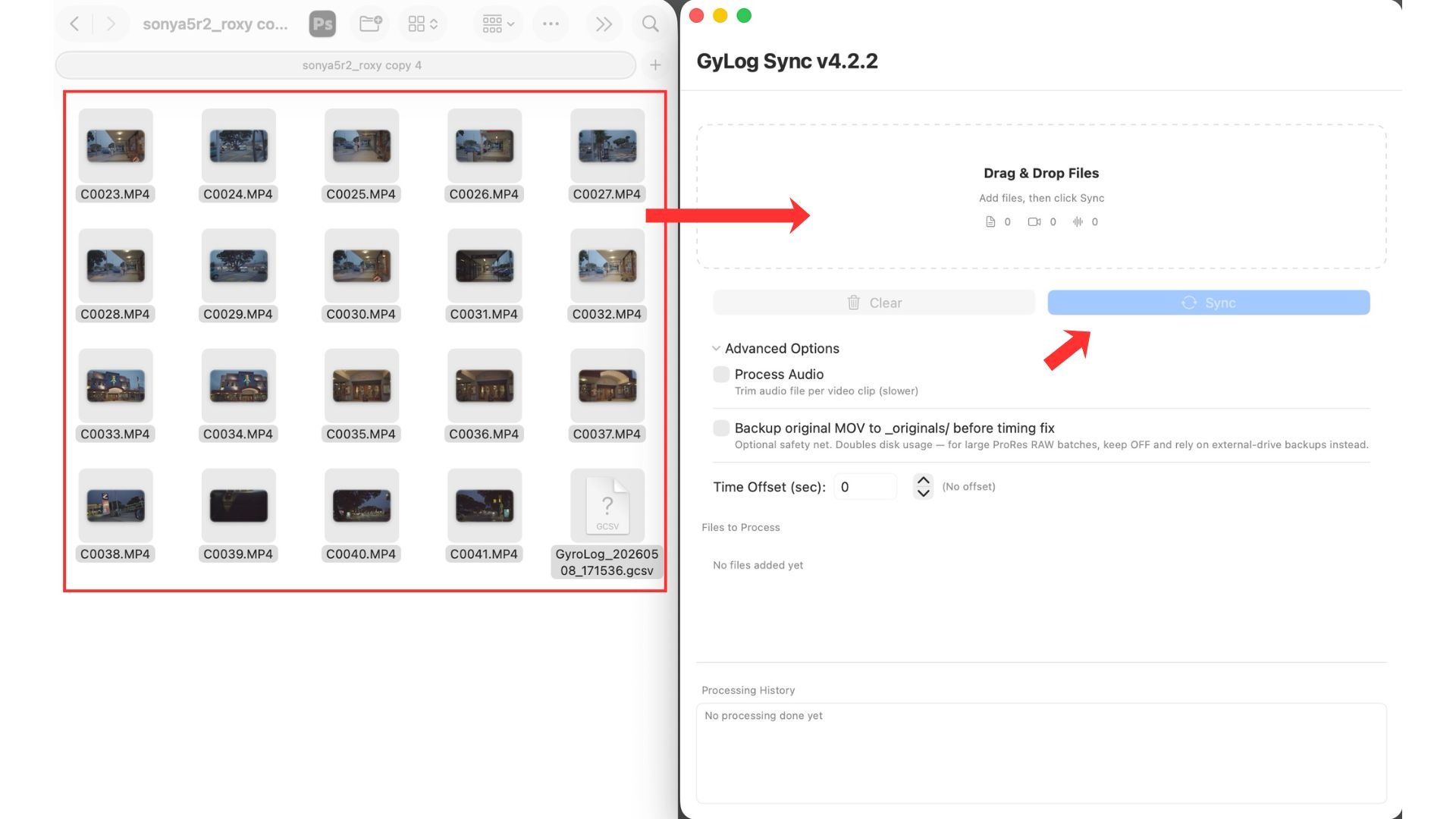The width and height of the screenshot is (1456, 819).
Task: Open Finder group-by dropdown
Action: (x=498, y=24)
